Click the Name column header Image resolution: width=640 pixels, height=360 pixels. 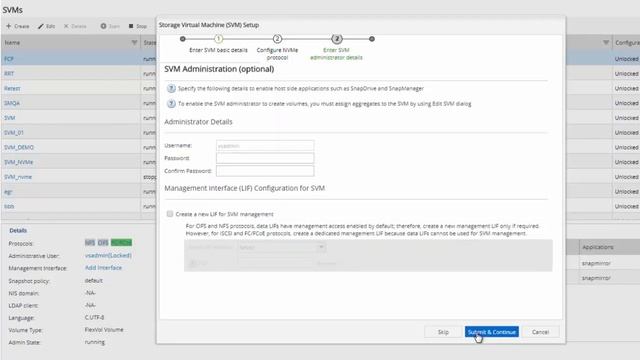[x=70, y=42]
